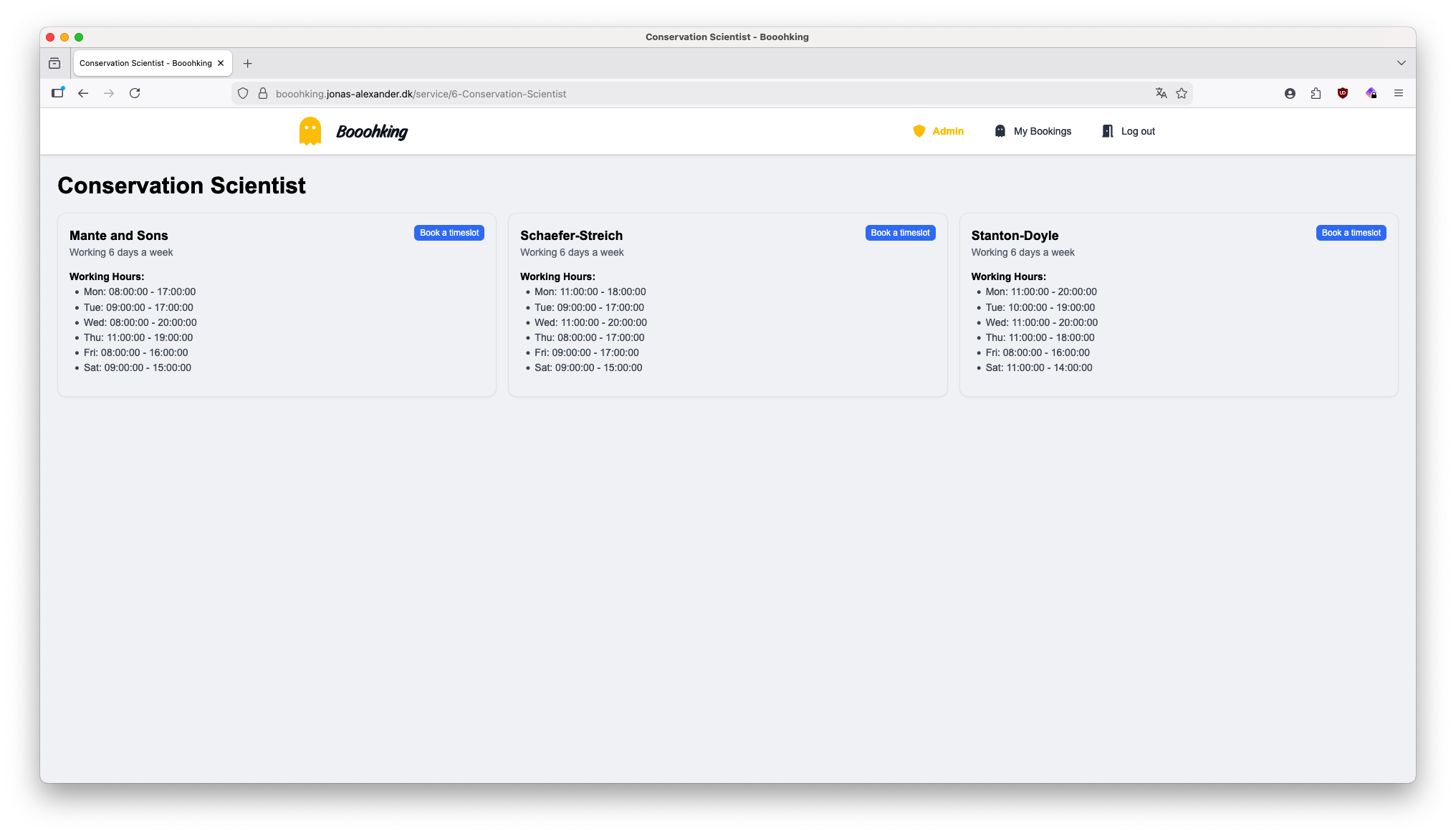The image size is (1456, 836).
Task: Book a timeslot at Schaefer-Streich
Action: pyautogui.click(x=900, y=233)
